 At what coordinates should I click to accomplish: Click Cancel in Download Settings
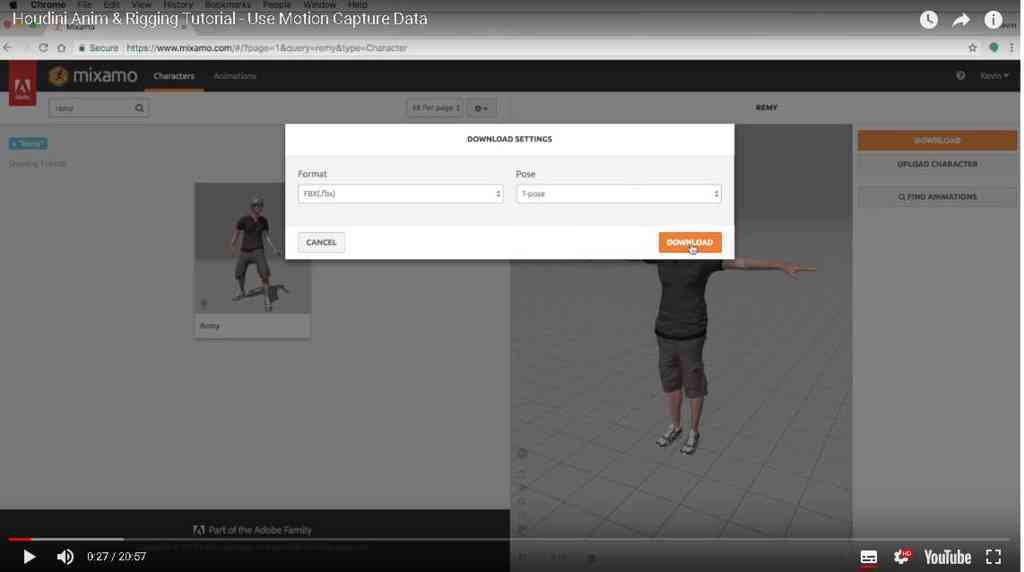coord(321,242)
